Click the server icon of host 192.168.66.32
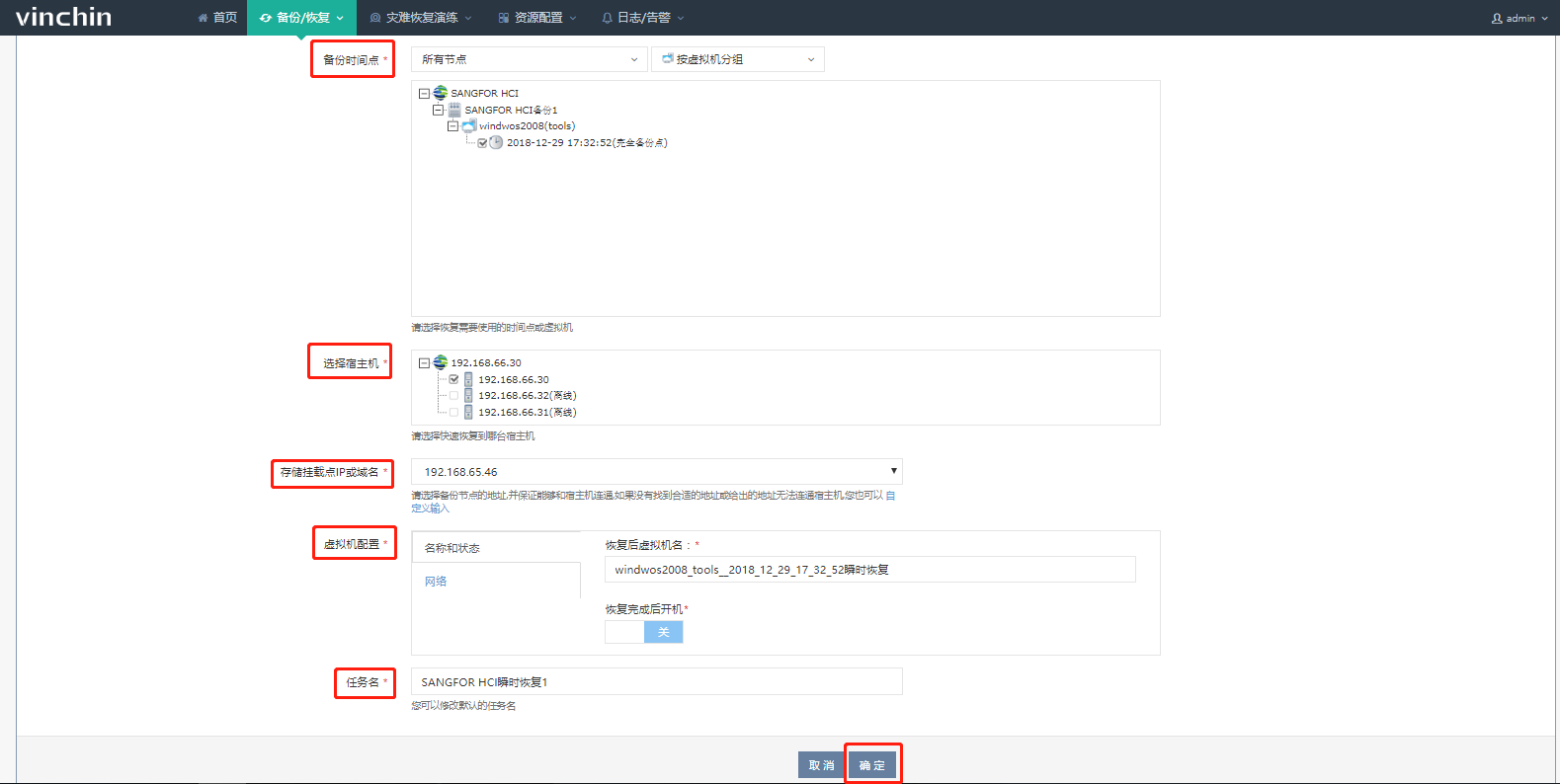The height and width of the screenshot is (784, 1560). click(468, 396)
